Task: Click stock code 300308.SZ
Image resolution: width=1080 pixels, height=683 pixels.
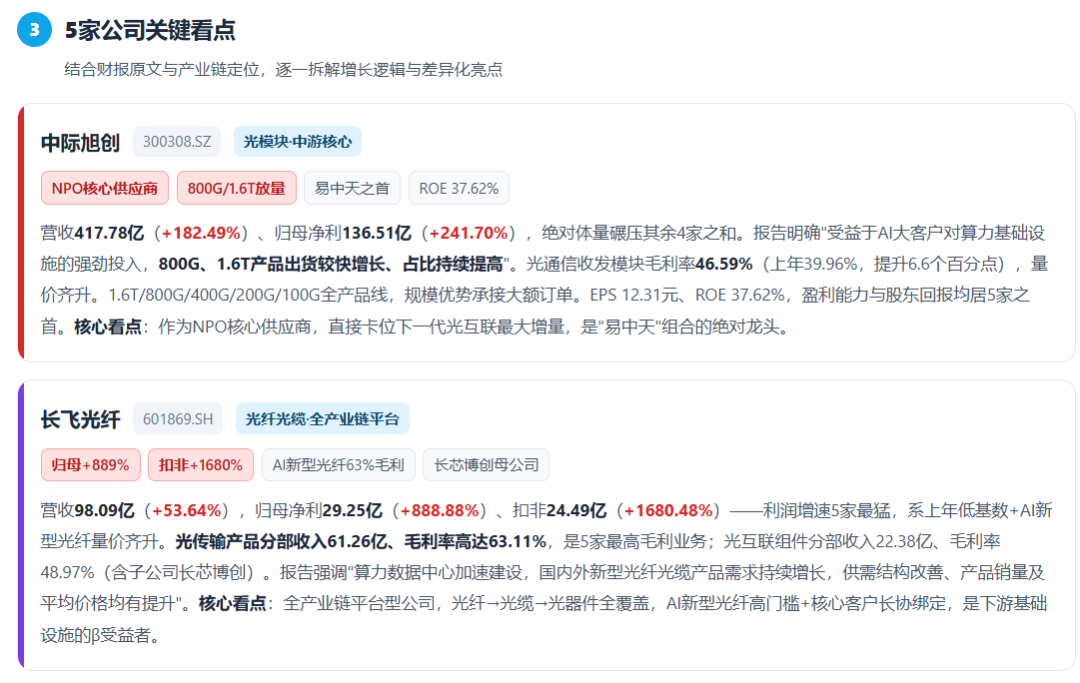Action: coord(177,141)
